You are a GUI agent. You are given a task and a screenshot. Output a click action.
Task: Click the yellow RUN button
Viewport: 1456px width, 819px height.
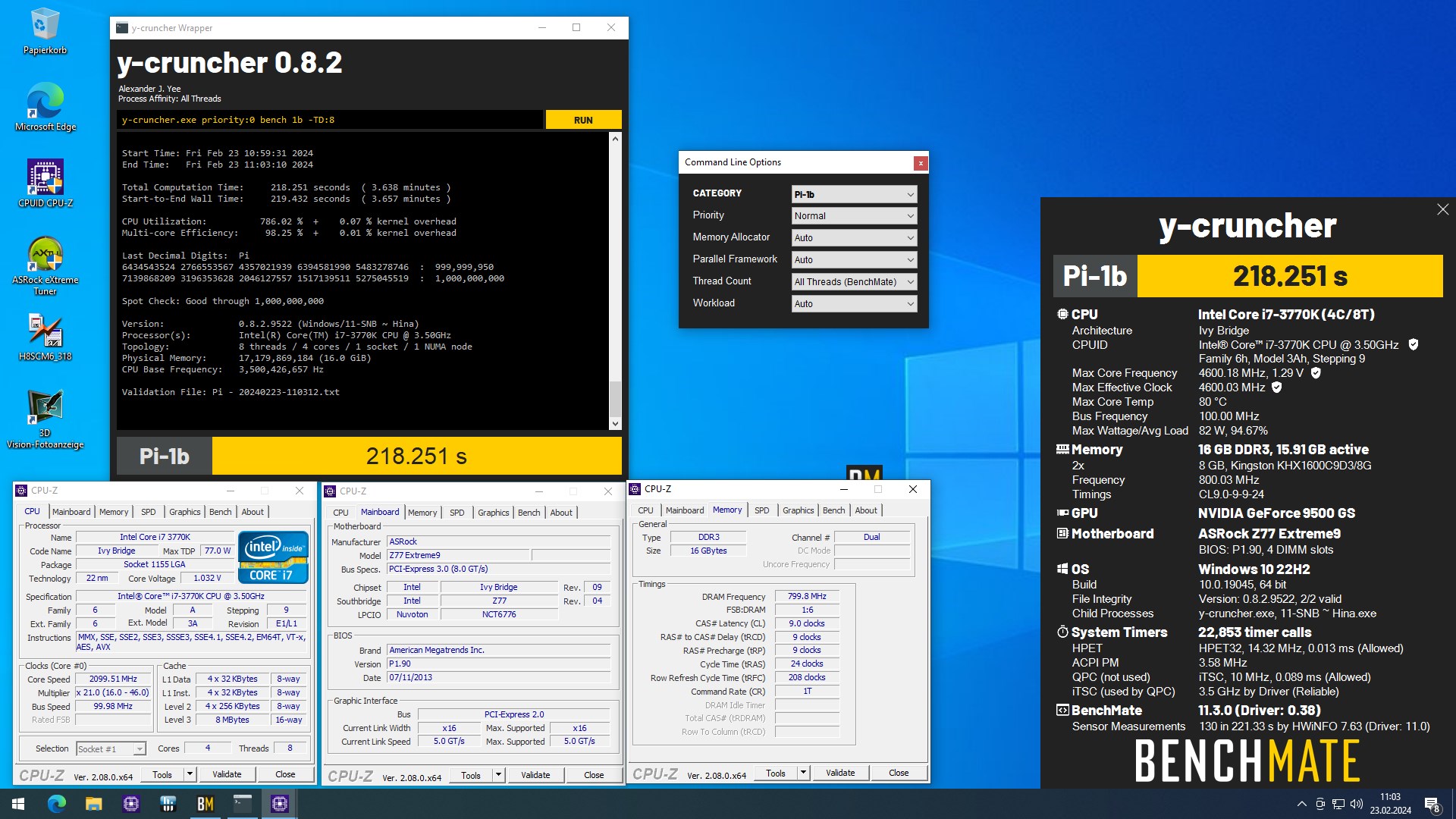point(583,120)
